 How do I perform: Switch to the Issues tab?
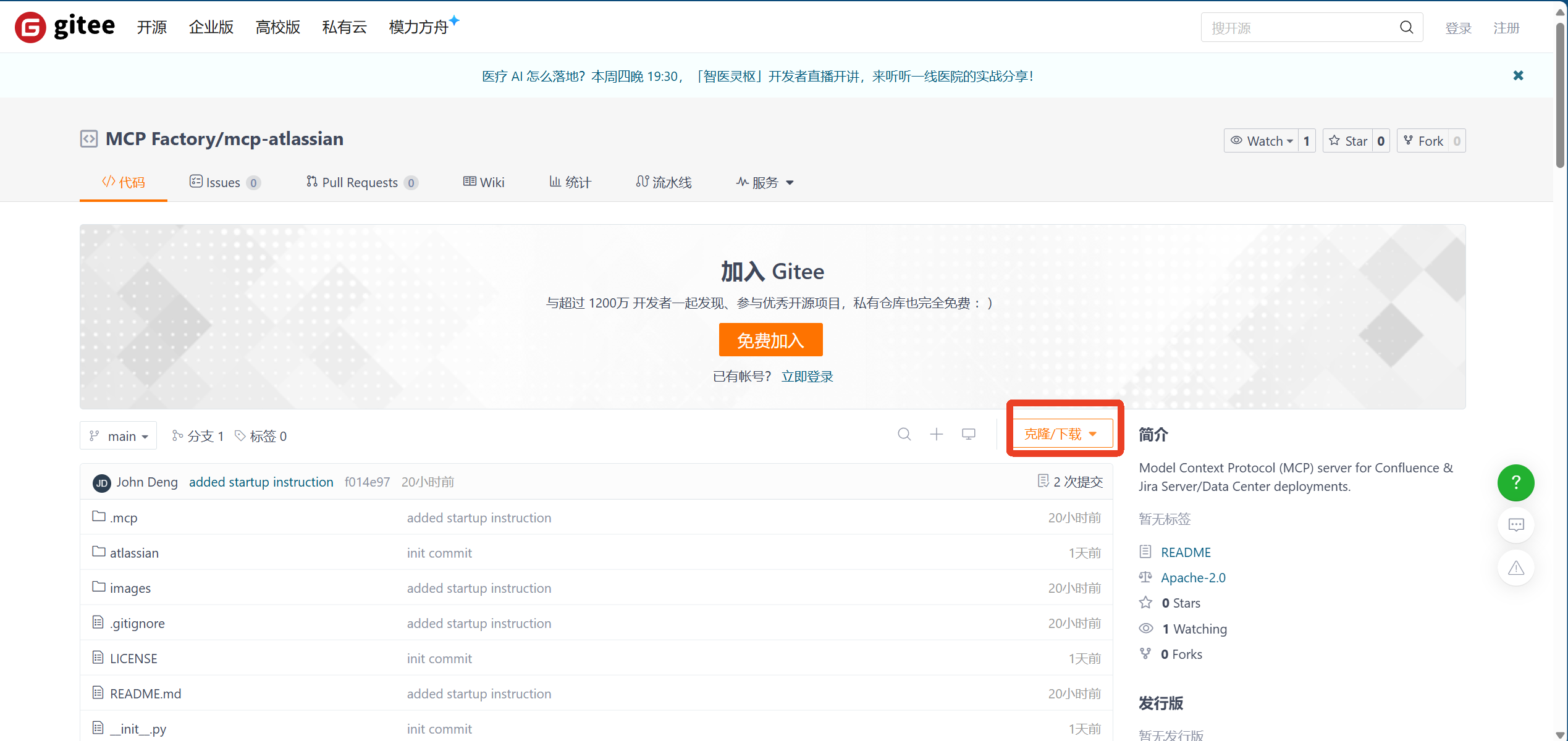223,182
